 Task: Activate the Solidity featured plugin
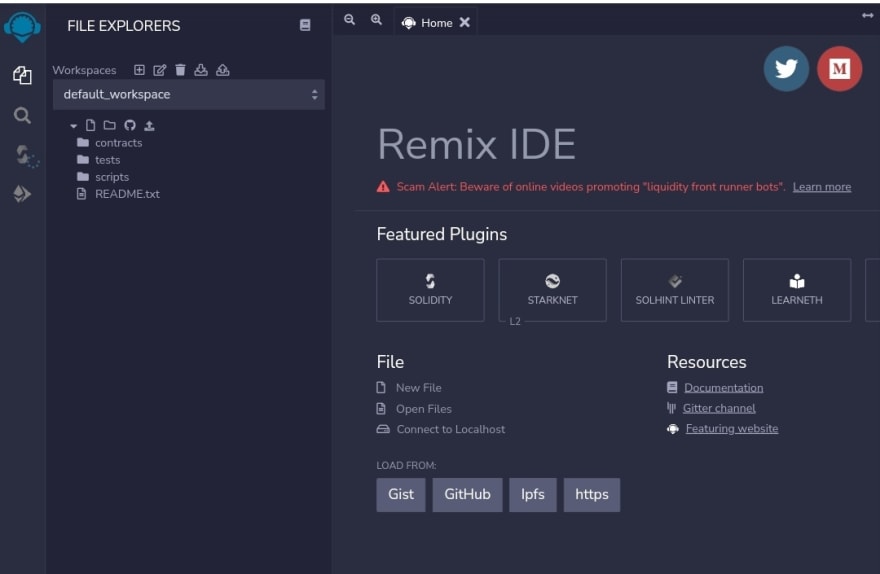[x=430, y=290]
